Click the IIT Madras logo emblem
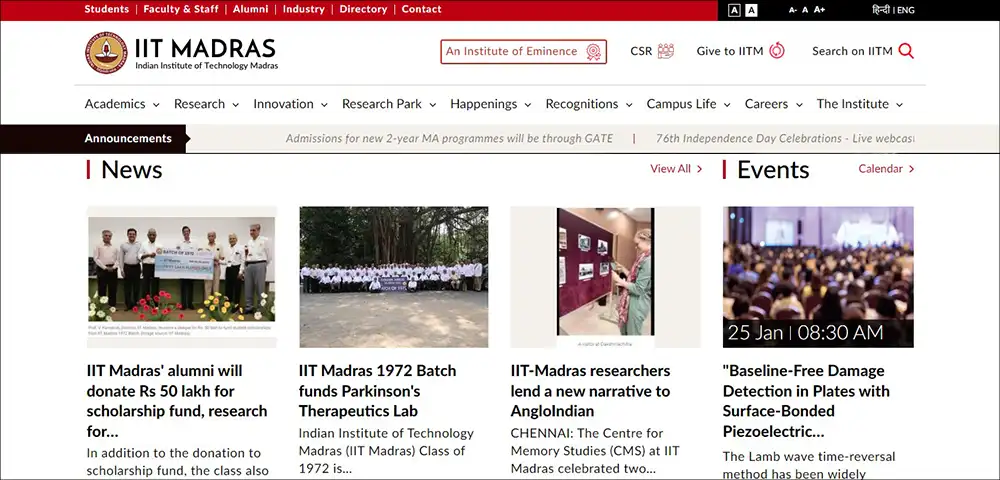The width and height of the screenshot is (1000, 480). point(107,52)
